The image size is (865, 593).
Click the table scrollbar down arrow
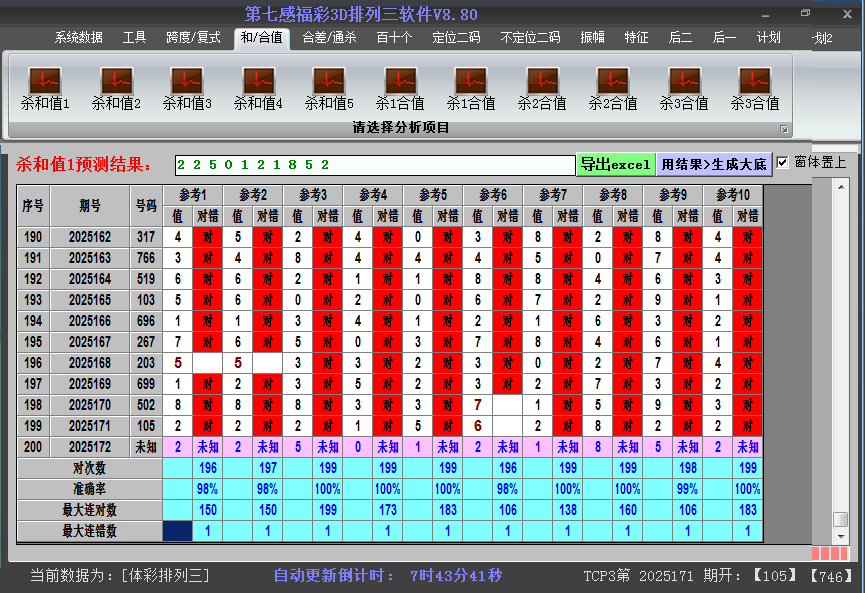841,536
